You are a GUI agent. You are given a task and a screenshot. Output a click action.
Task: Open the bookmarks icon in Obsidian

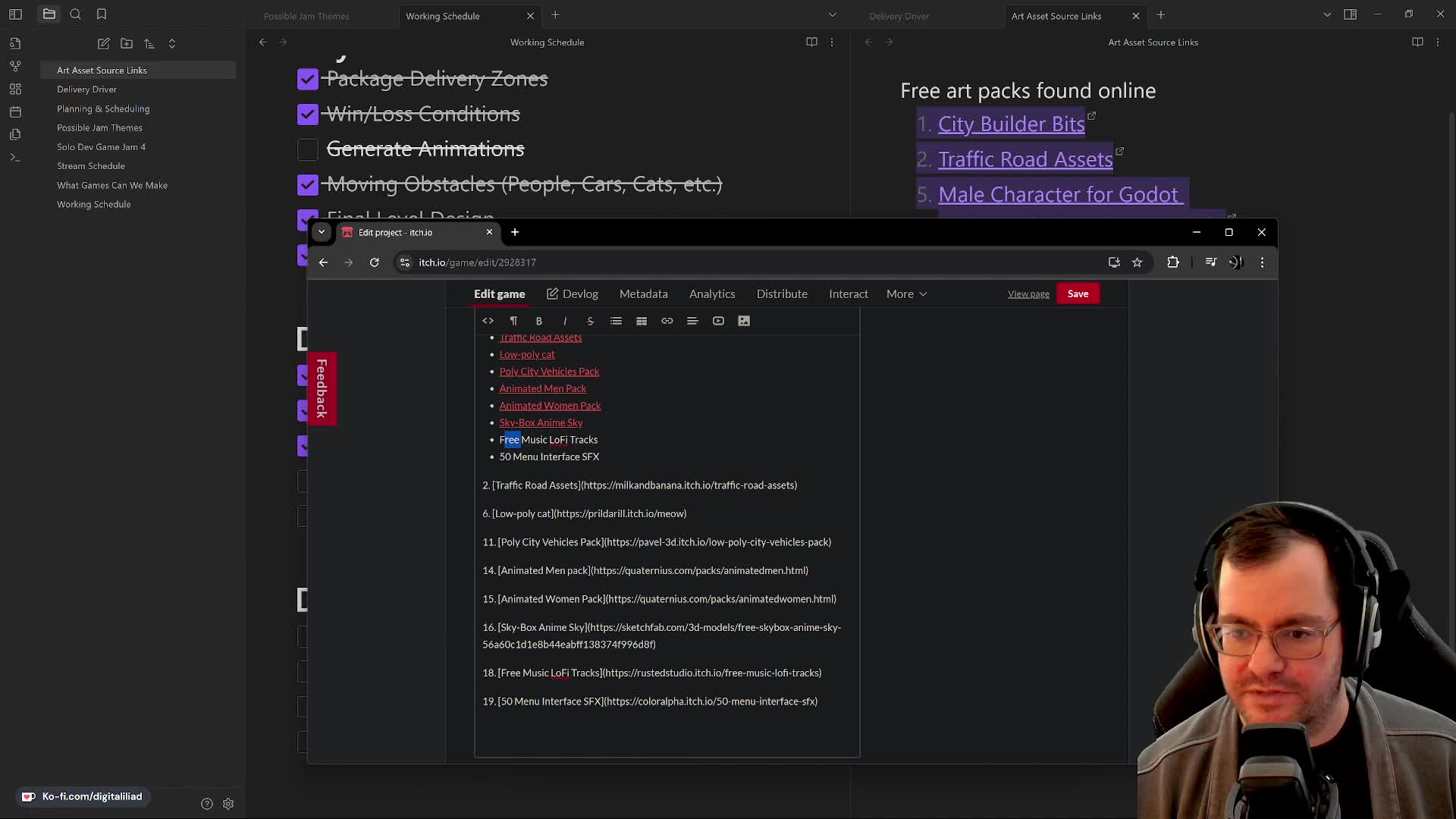point(102,14)
